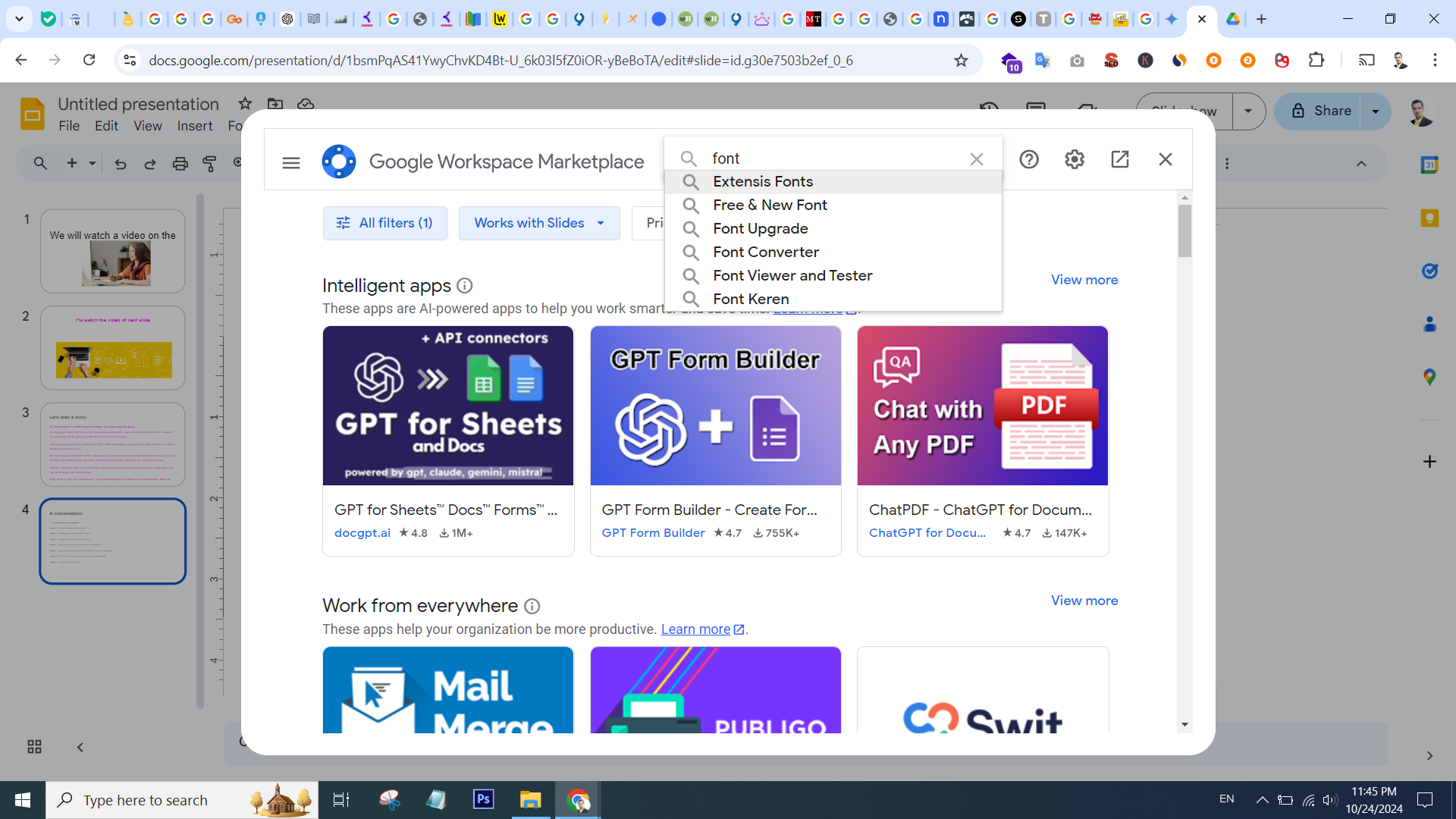
Task: Open Google Calendar side panel icon
Action: pos(1429,165)
